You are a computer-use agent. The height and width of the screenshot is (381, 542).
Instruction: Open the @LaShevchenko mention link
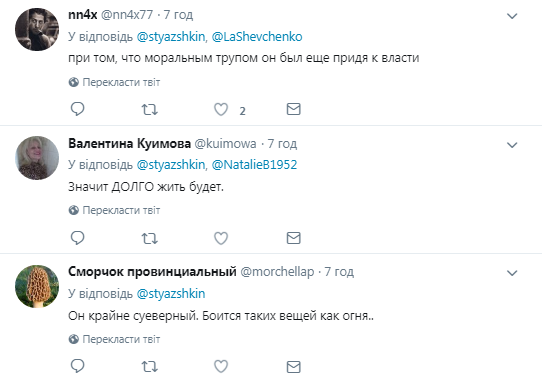tap(257, 37)
